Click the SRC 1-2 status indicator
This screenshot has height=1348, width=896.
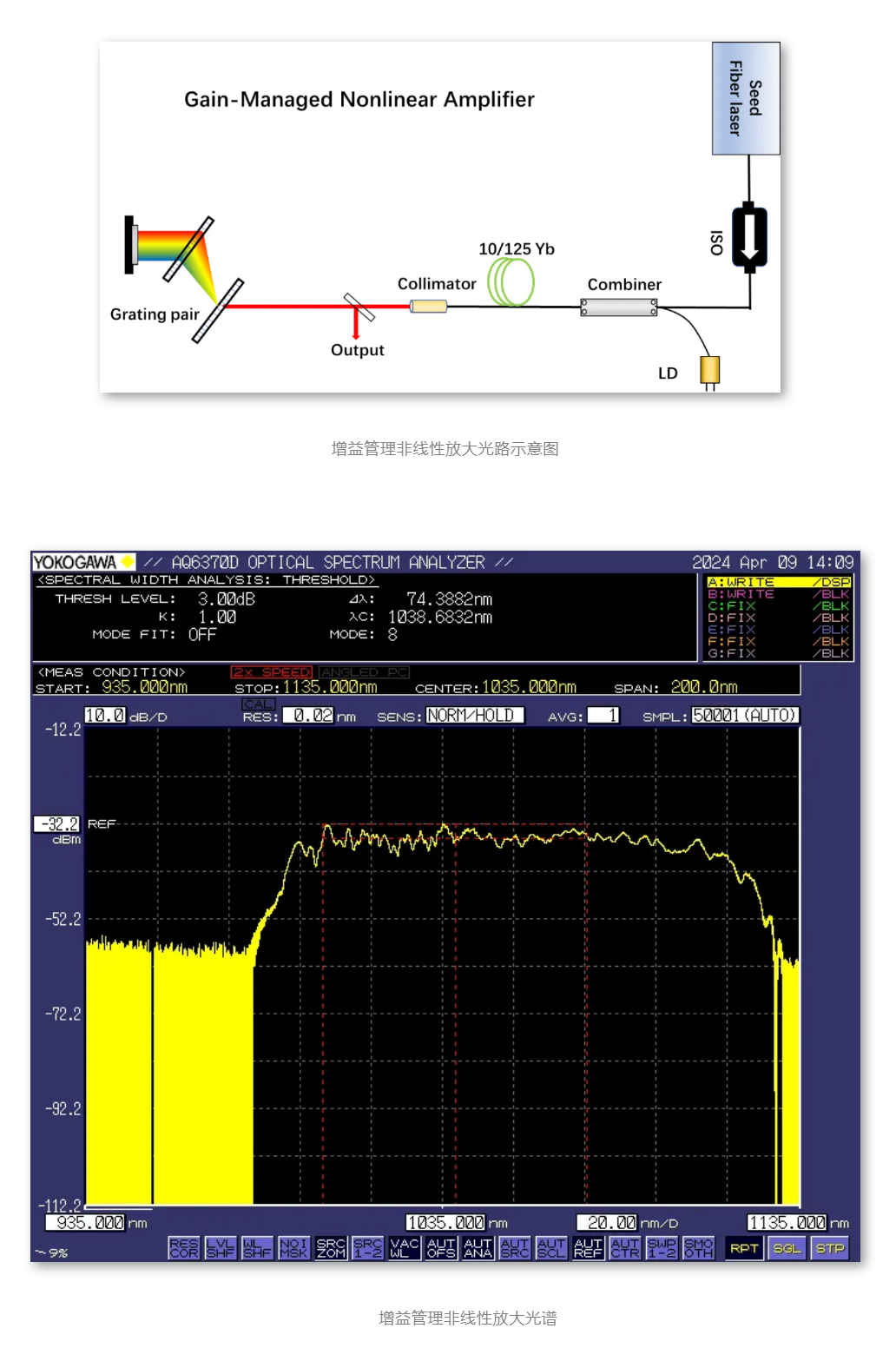(367, 1248)
